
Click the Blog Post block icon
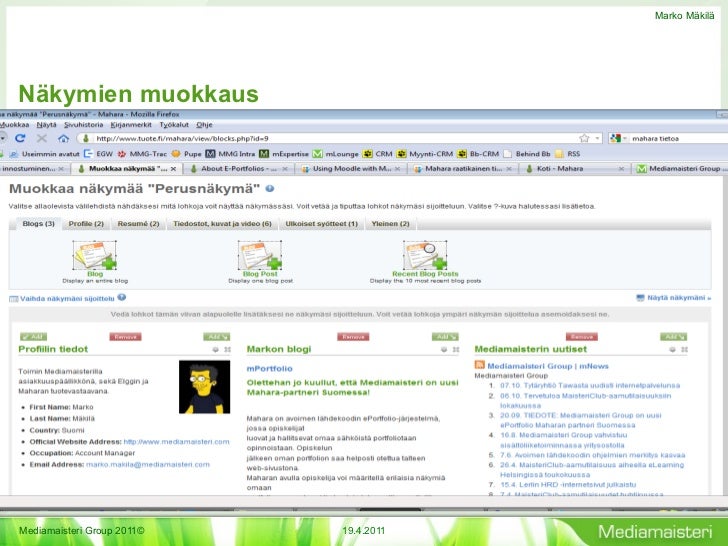(x=260, y=255)
